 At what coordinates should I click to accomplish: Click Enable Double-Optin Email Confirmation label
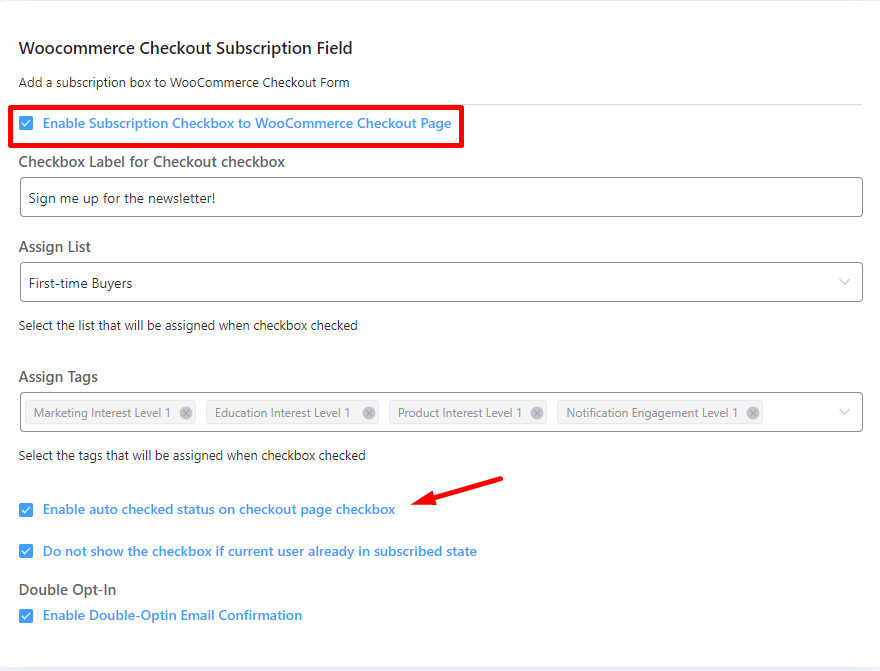point(172,615)
